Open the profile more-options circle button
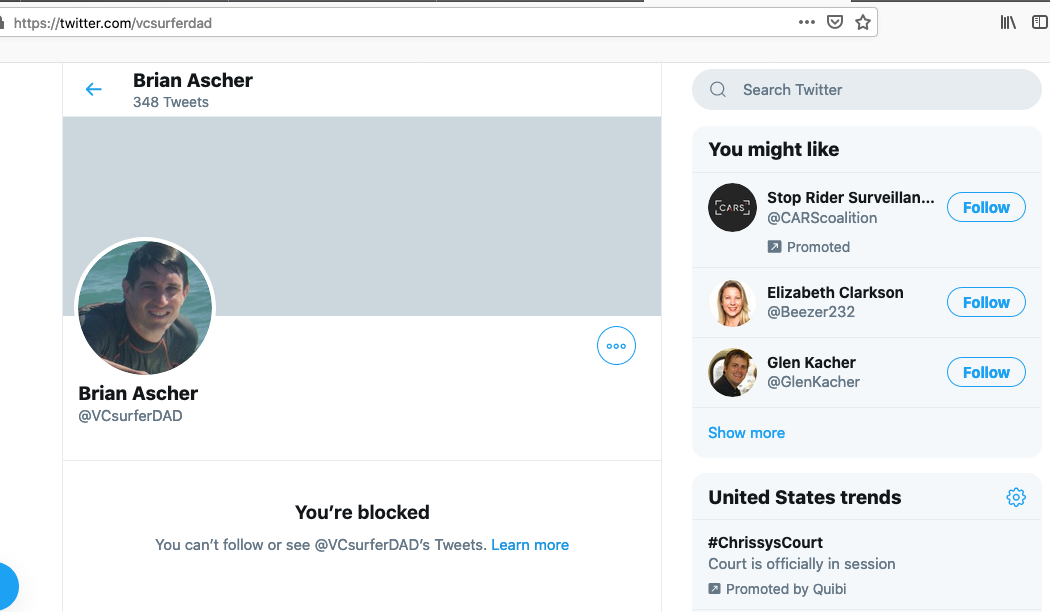 (616, 346)
